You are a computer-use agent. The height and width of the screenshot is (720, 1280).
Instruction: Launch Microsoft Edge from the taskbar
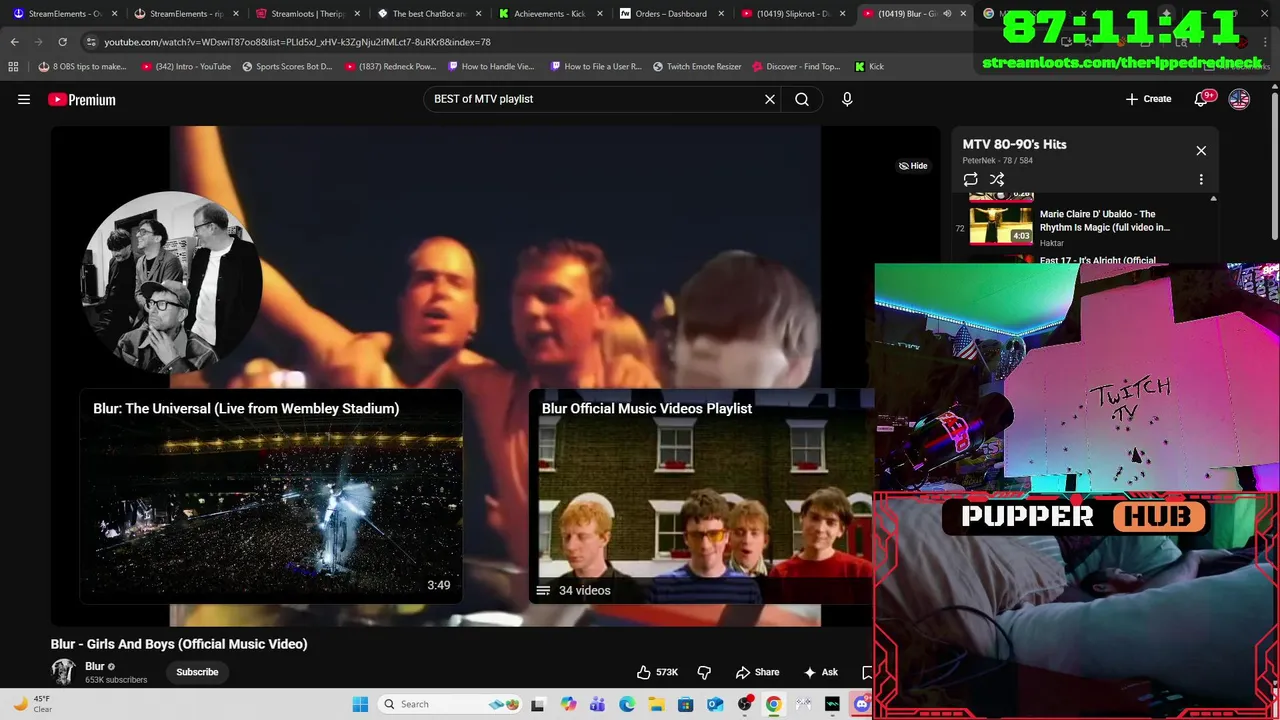click(627, 704)
